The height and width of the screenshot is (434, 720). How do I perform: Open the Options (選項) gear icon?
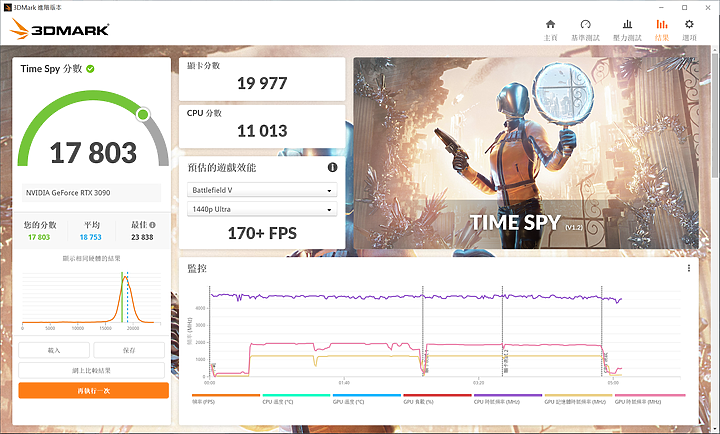coord(689,24)
